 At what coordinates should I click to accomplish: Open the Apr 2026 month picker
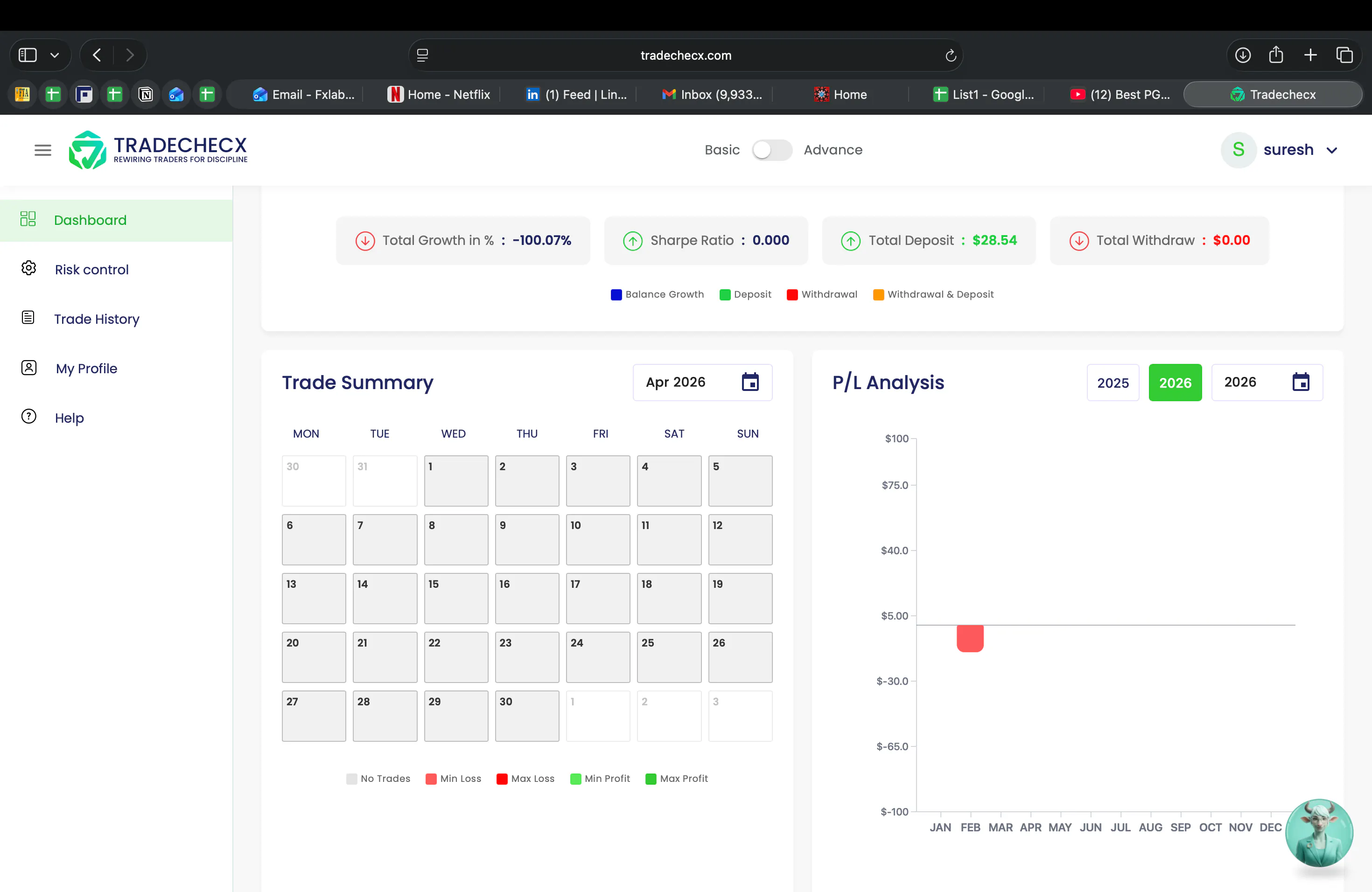click(702, 382)
